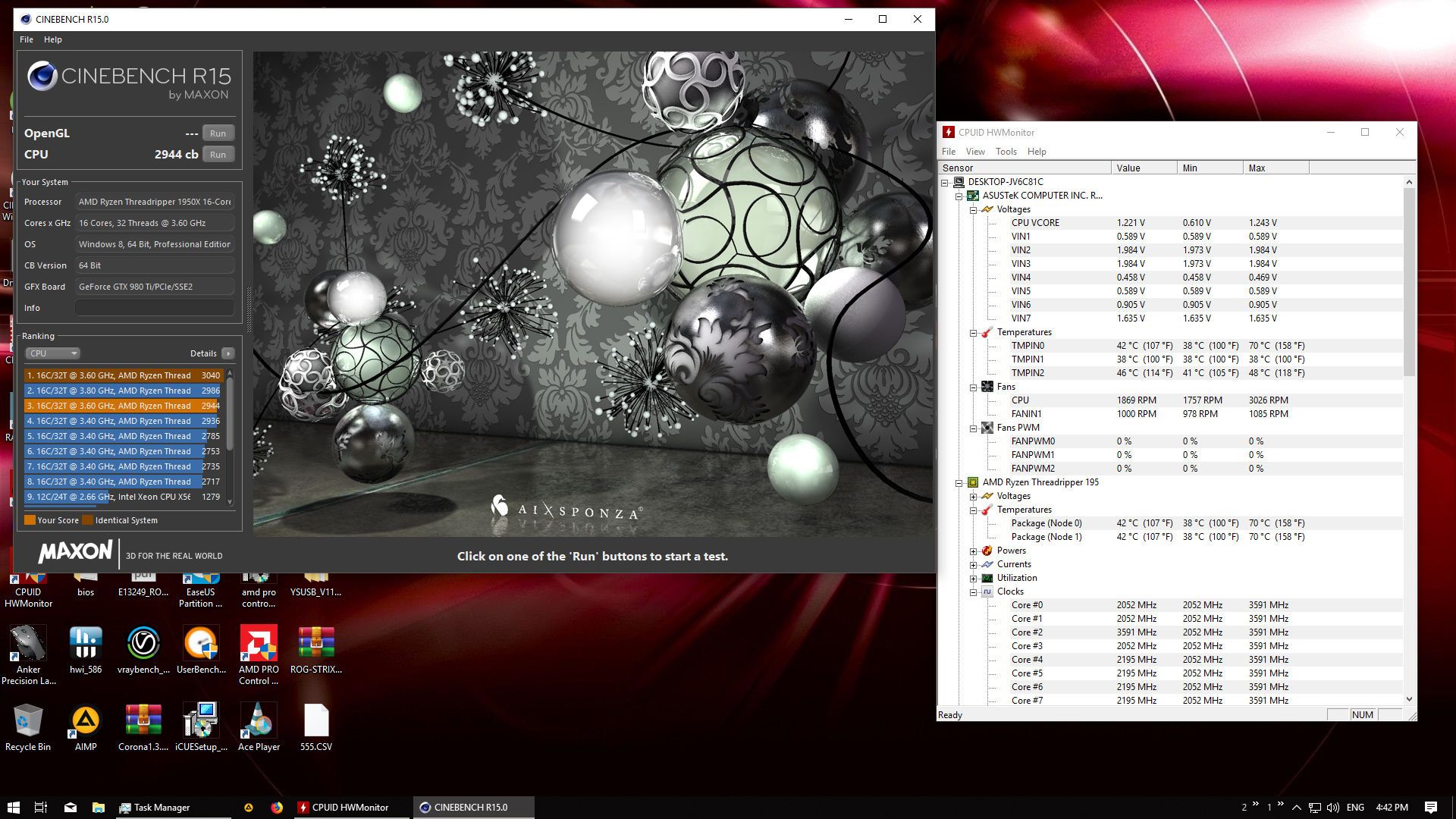
Task: Expand the Utilization node in HWMonitor
Action: click(x=974, y=578)
